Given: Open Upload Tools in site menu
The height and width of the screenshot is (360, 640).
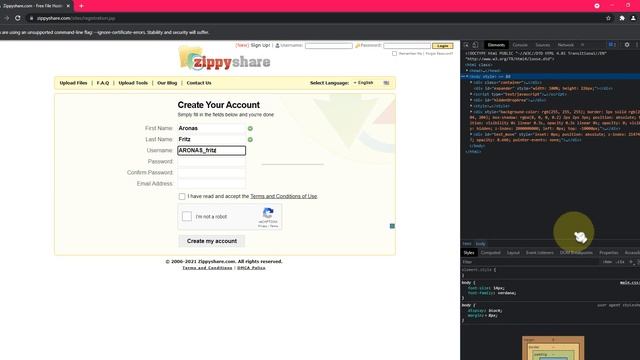Looking at the screenshot, I should point(133,83).
